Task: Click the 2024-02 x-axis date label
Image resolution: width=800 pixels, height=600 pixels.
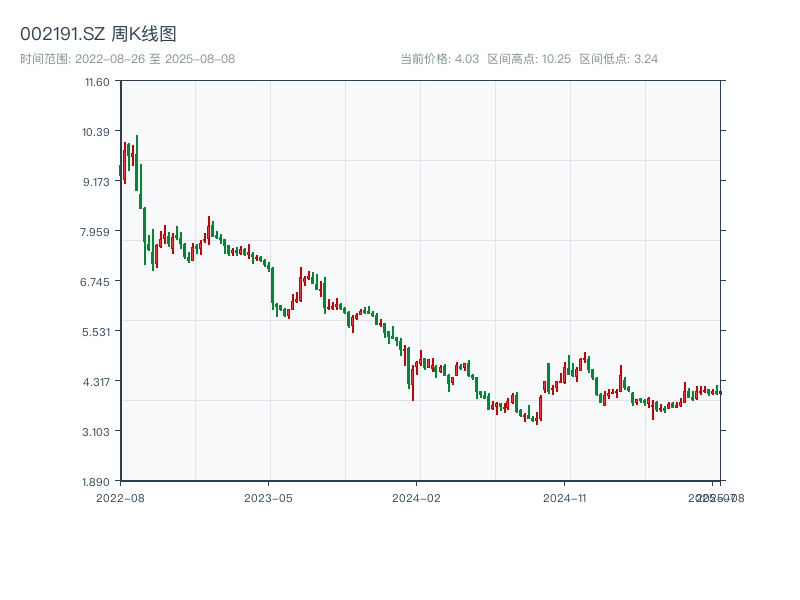Action: pos(417,497)
